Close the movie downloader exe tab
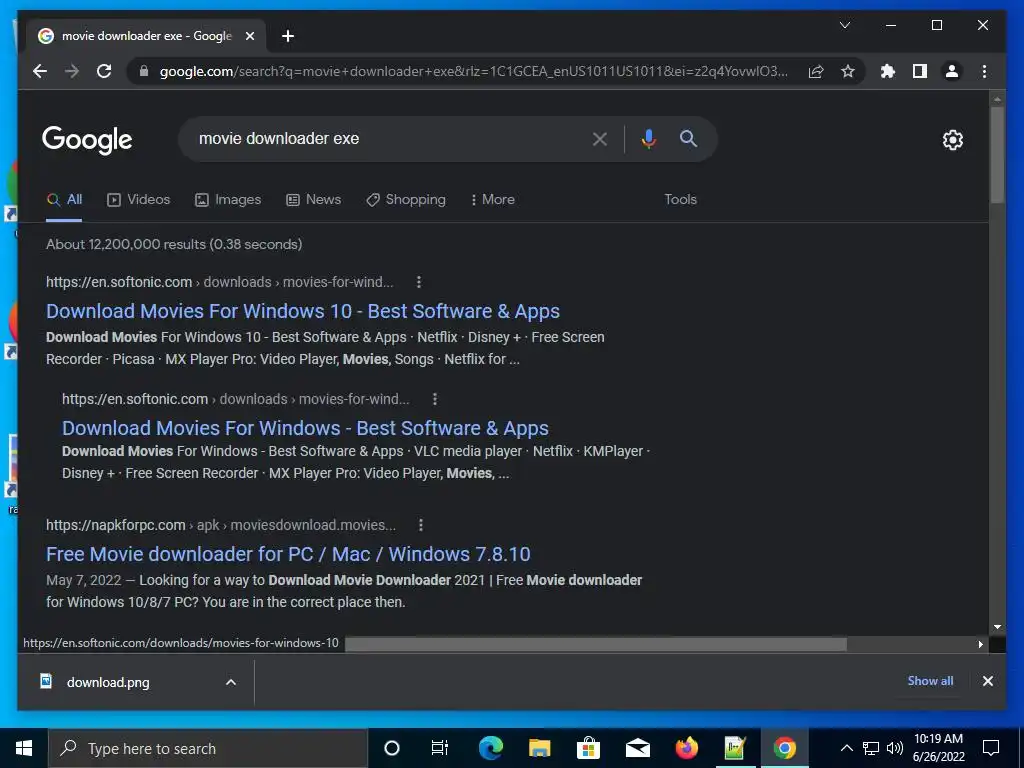The height and width of the screenshot is (768, 1024). click(x=249, y=36)
